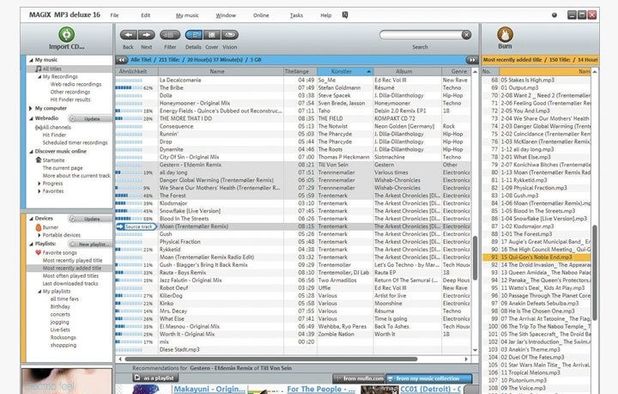Collapse the Playlists tree node
The width and height of the screenshot is (618, 394).
point(31,244)
